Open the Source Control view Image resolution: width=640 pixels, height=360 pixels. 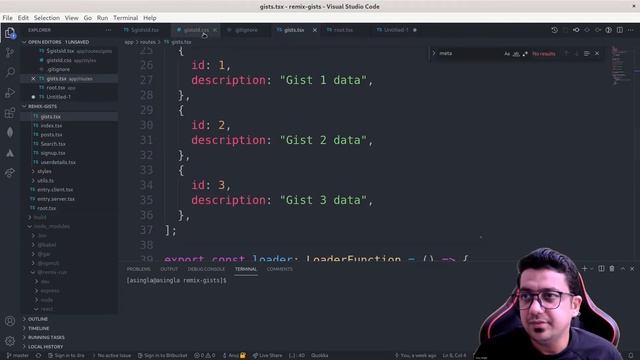tap(10, 52)
